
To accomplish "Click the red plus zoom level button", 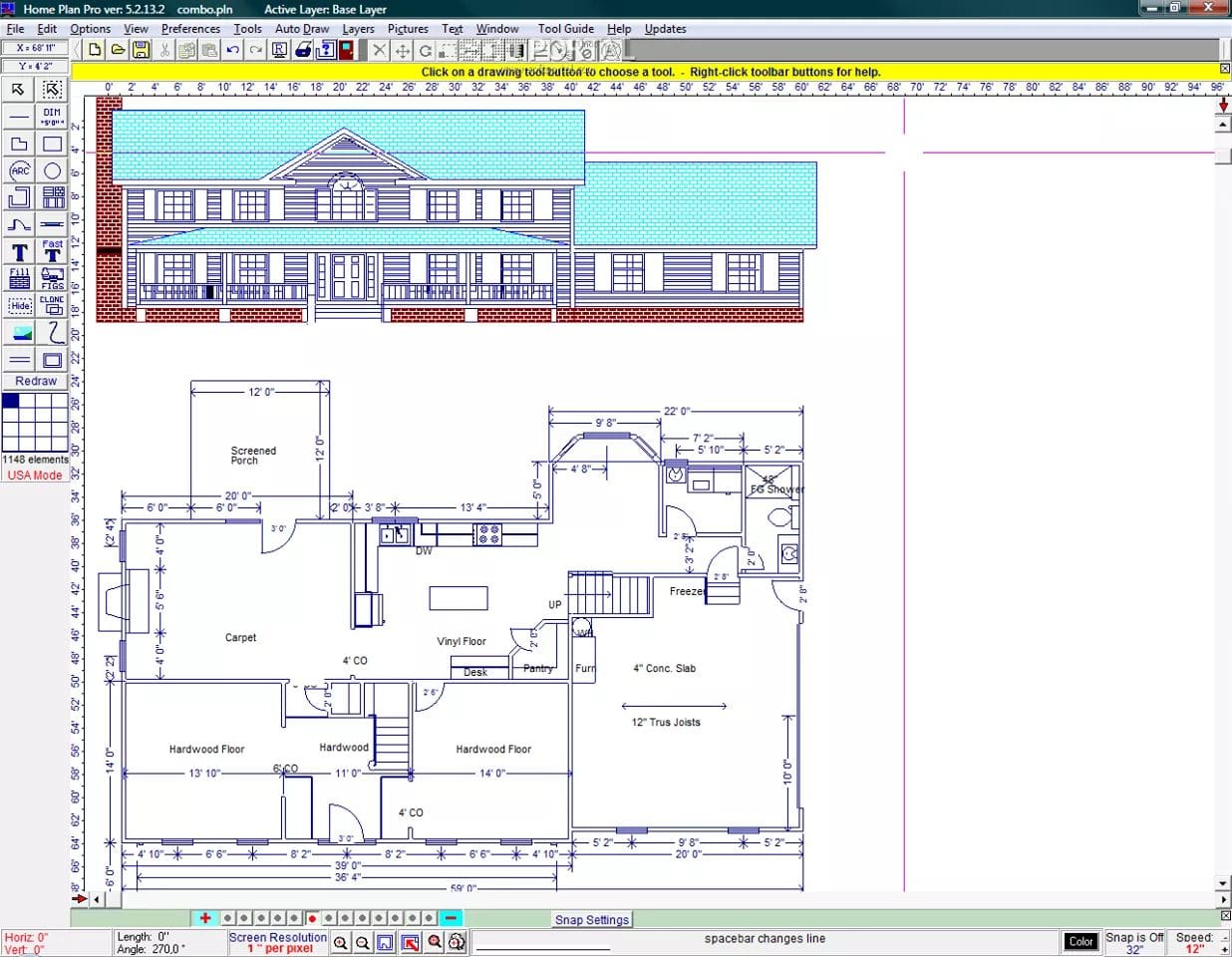I will pyautogui.click(x=205, y=918).
